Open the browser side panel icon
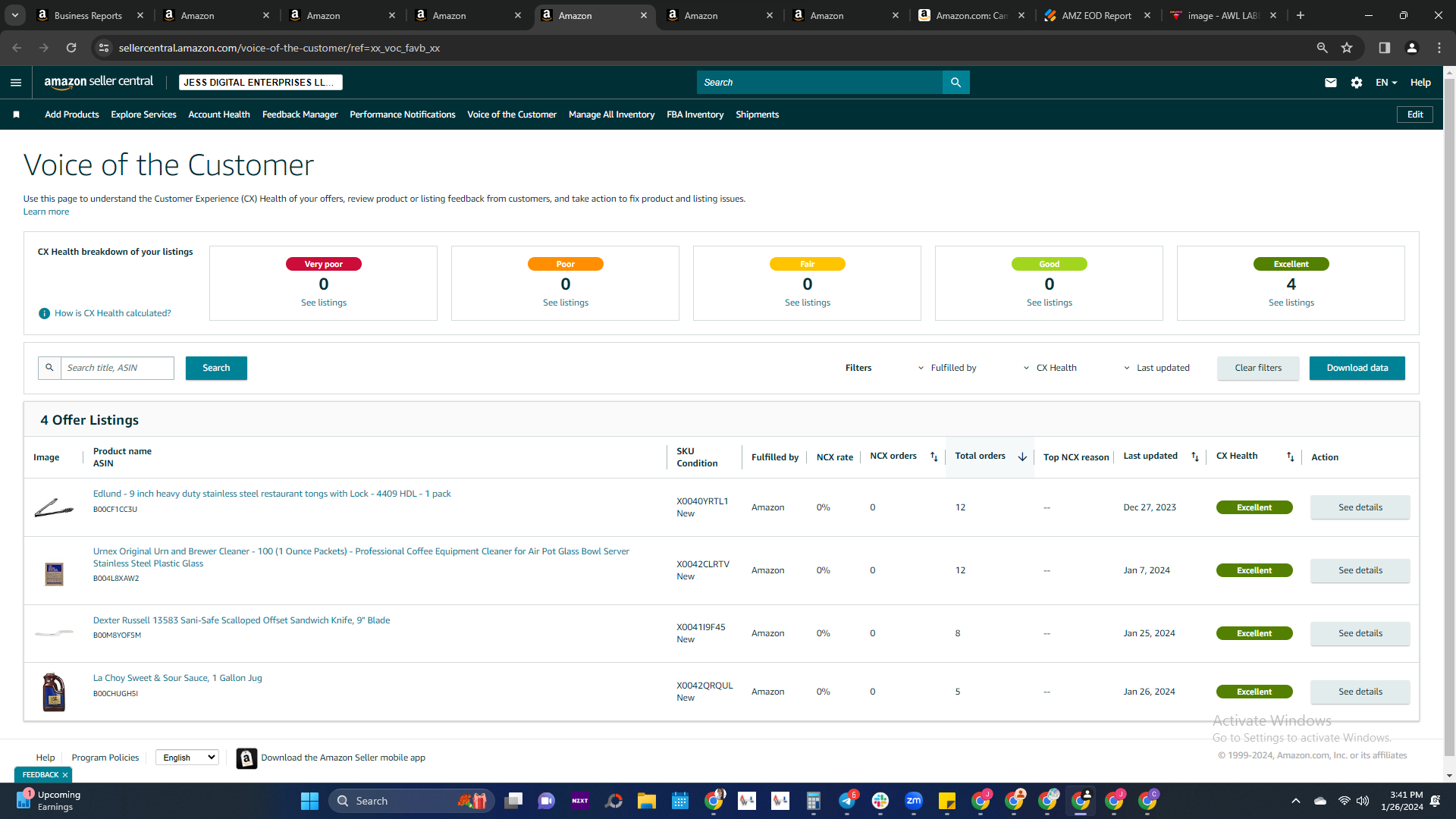Screen dimensions: 1456x819 1385,48
